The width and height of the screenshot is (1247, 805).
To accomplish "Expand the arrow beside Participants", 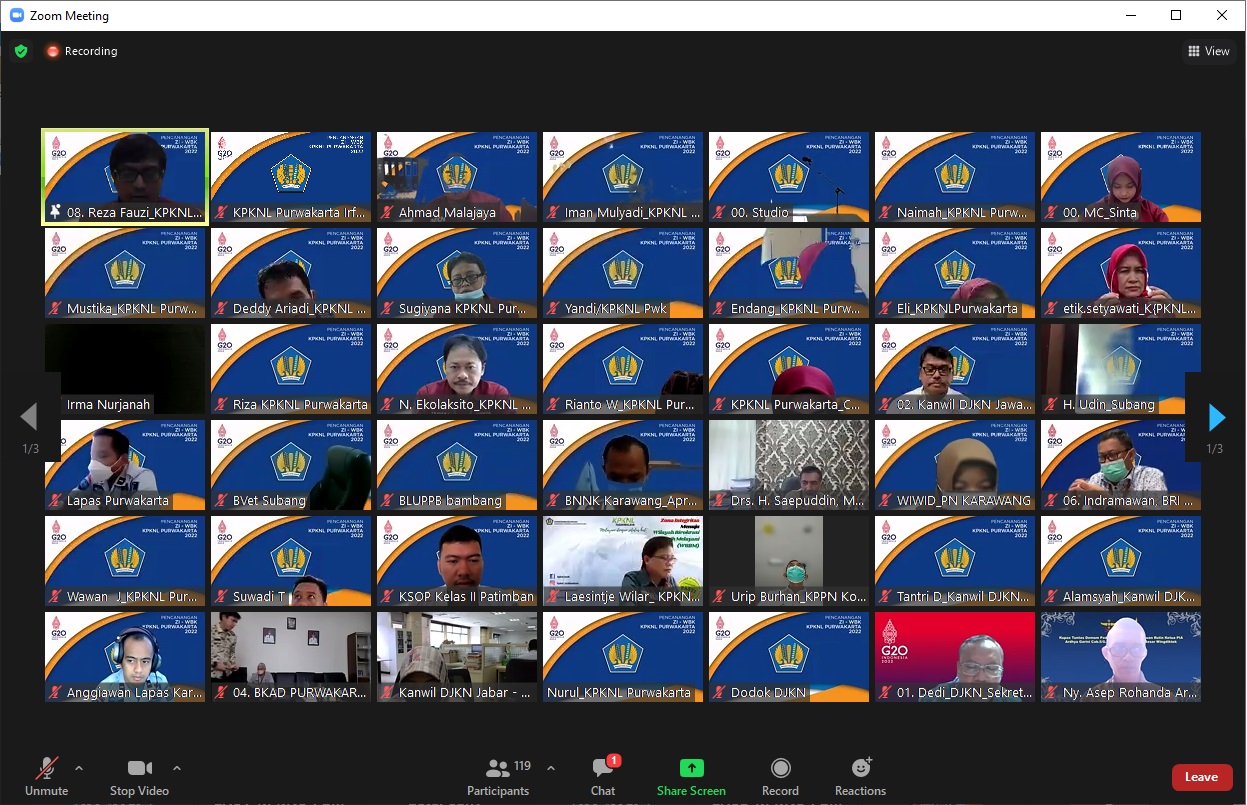I will click(x=550, y=768).
